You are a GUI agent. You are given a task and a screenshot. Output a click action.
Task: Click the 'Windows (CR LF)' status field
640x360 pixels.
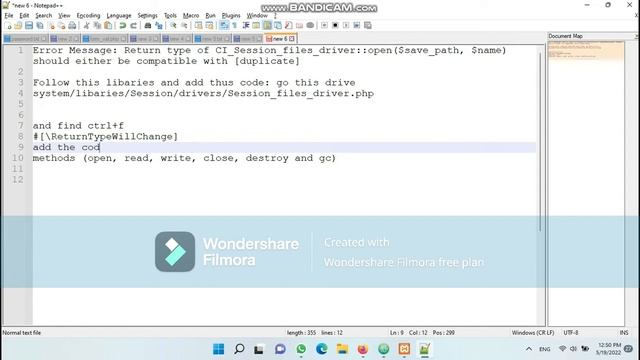(x=533, y=333)
